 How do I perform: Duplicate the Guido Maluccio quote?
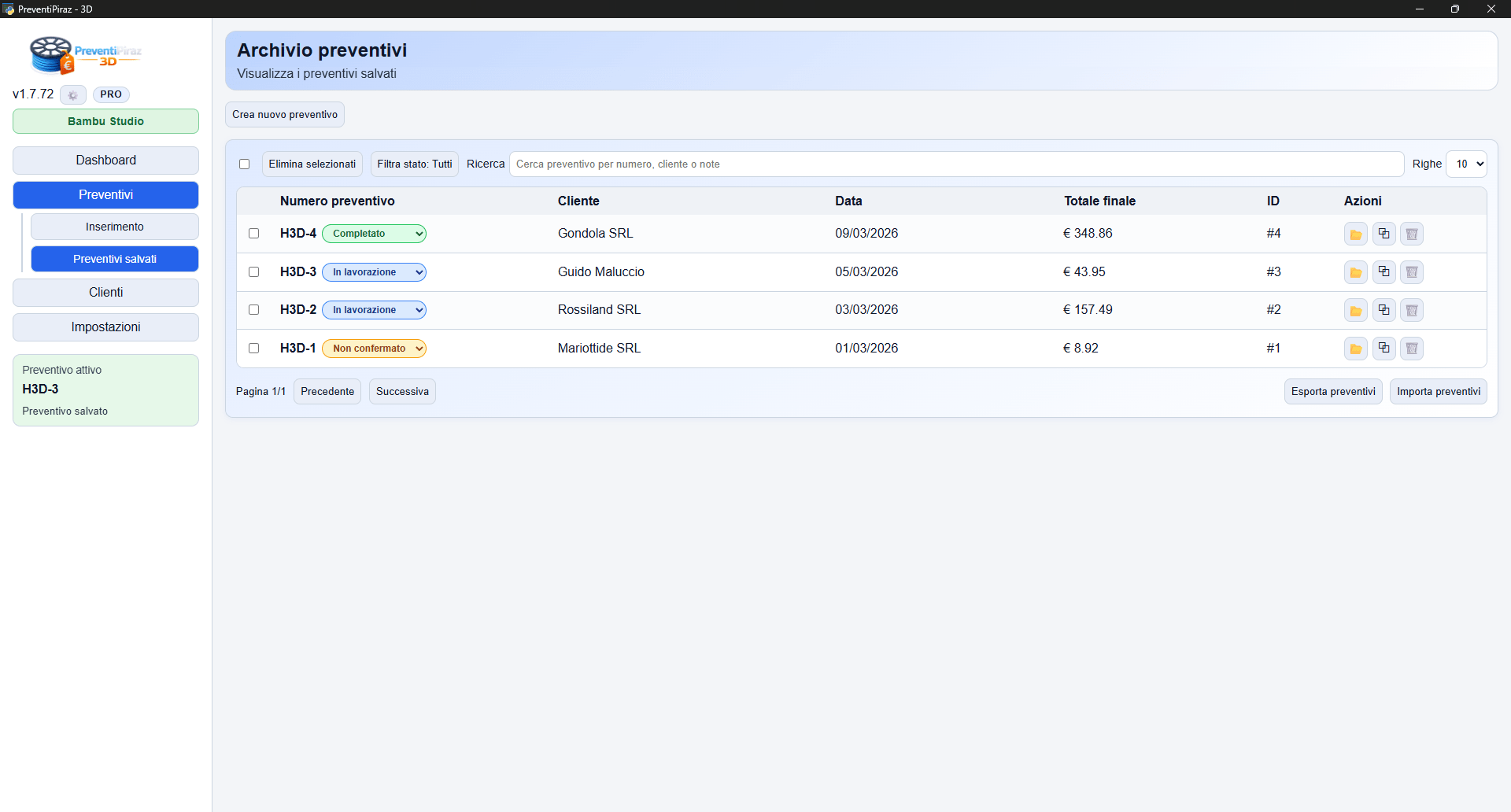pos(1384,272)
